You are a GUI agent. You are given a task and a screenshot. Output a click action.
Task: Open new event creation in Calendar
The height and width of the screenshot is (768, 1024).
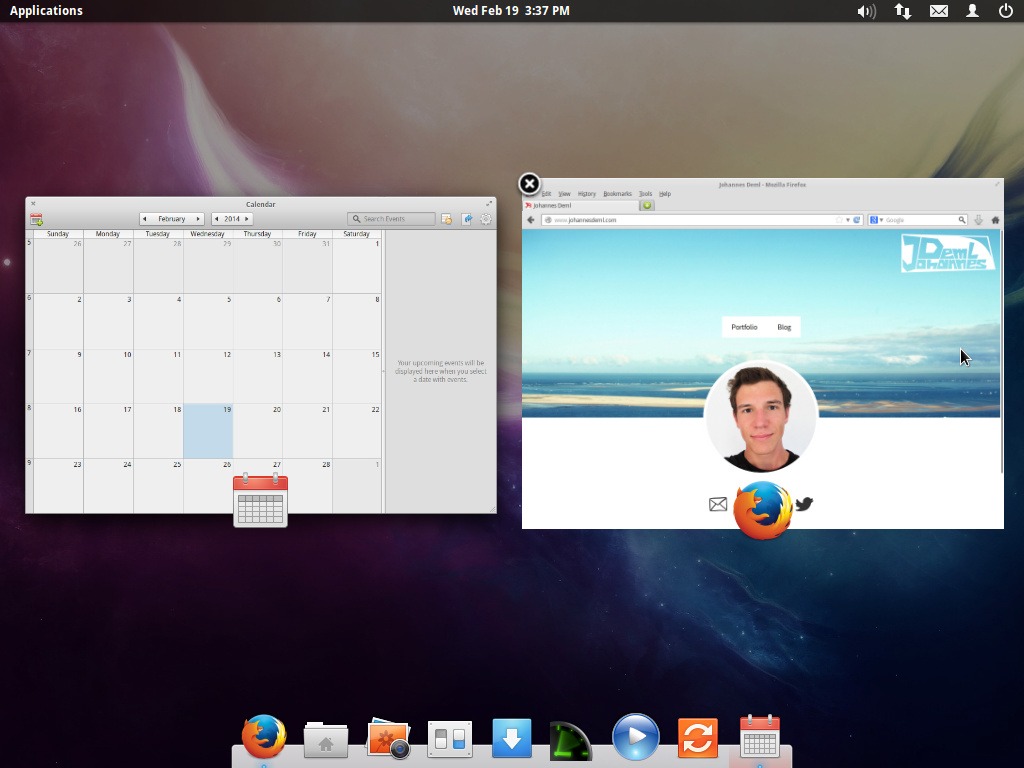(35, 218)
